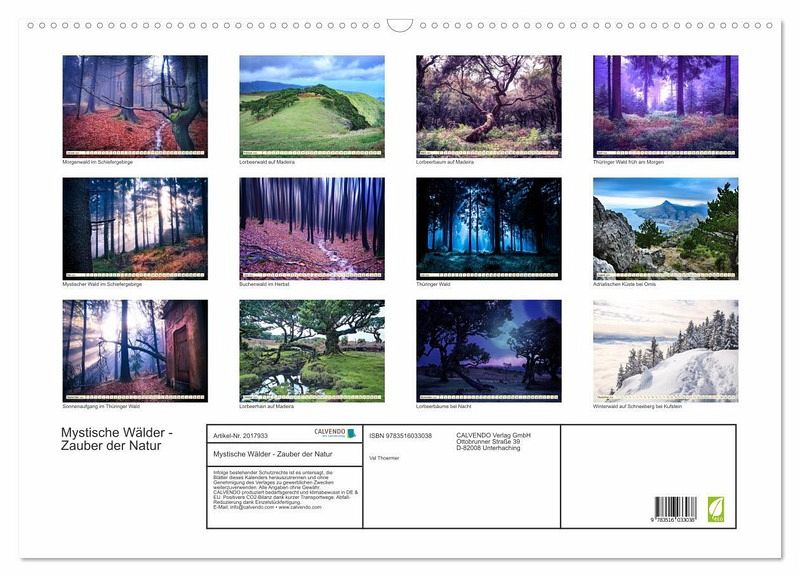
Task: Click the barcode at bottom right
Action: pyautogui.click(x=675, y=510)
